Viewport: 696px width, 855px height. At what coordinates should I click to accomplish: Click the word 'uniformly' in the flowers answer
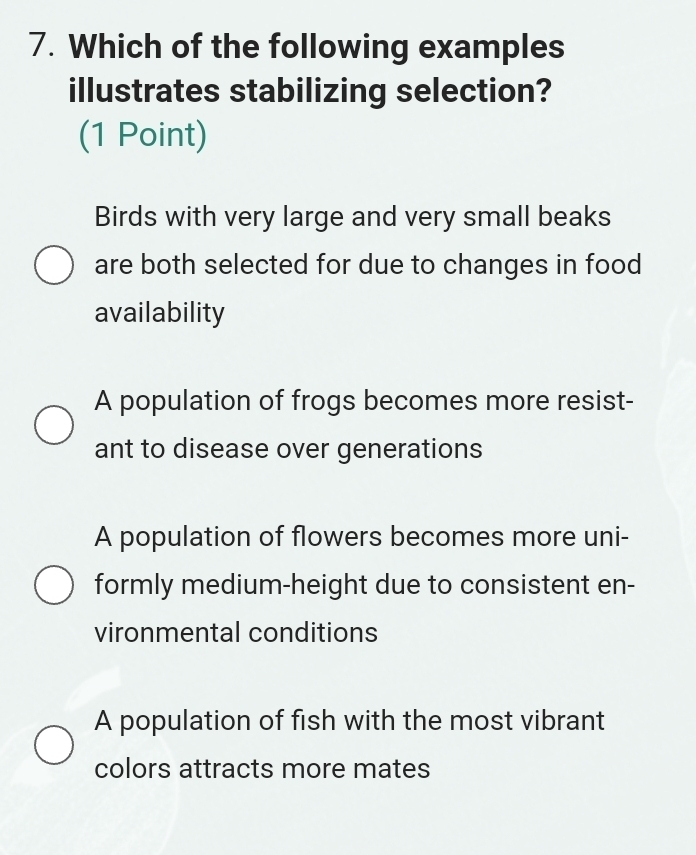130,584
